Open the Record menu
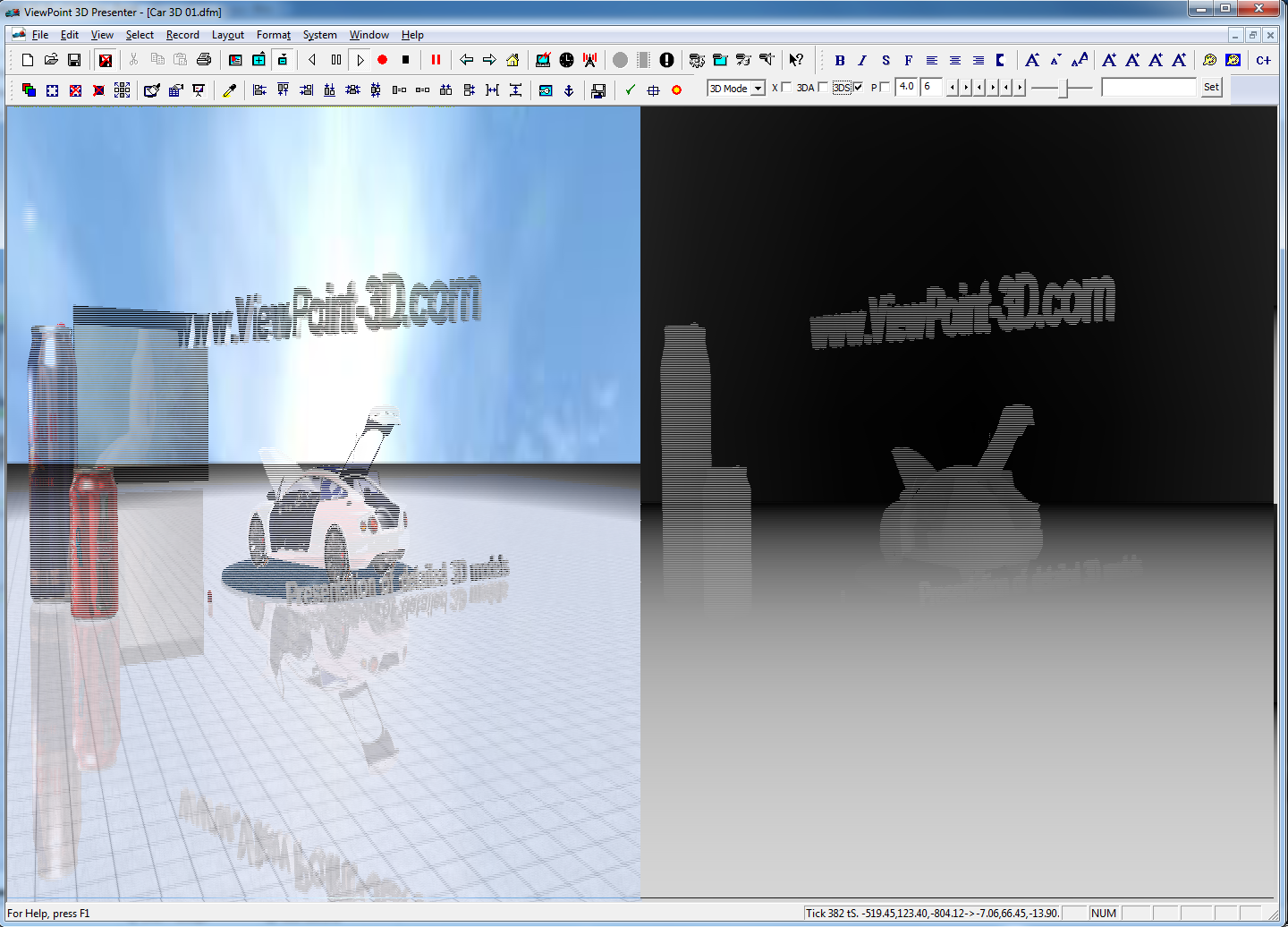The width and height of the screenshot is (1288, 927). (182, 35)
